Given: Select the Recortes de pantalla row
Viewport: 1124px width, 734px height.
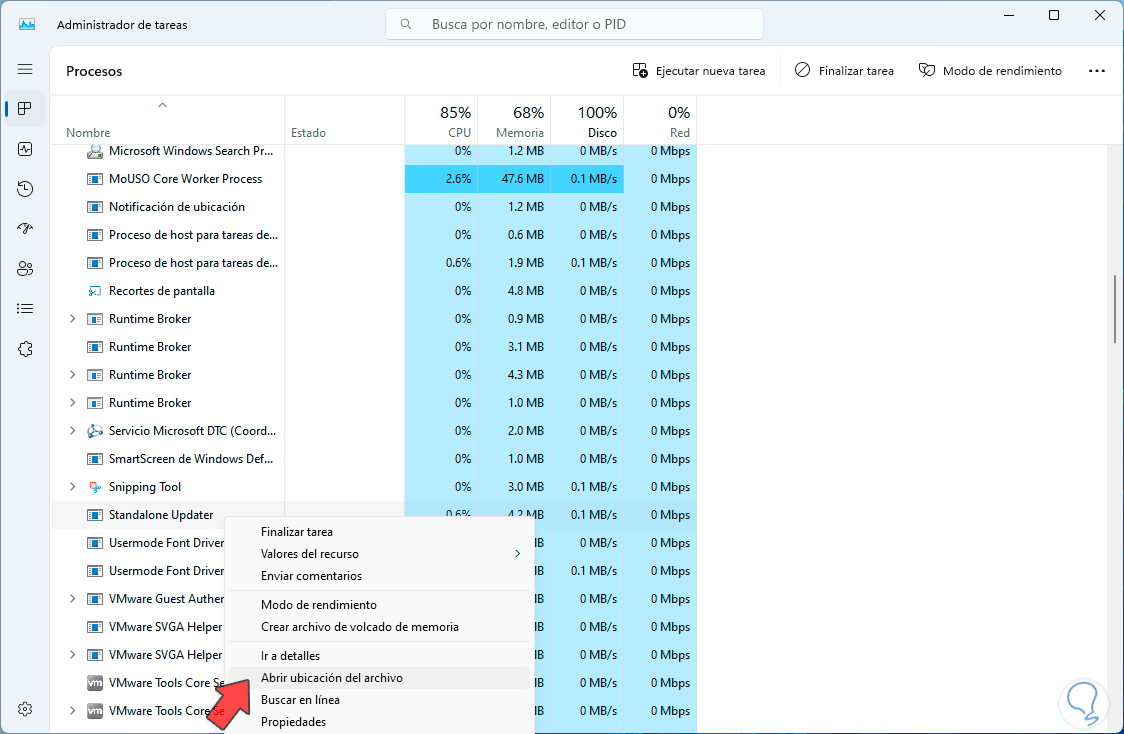Looking at the screenshot, I should 373,291.
